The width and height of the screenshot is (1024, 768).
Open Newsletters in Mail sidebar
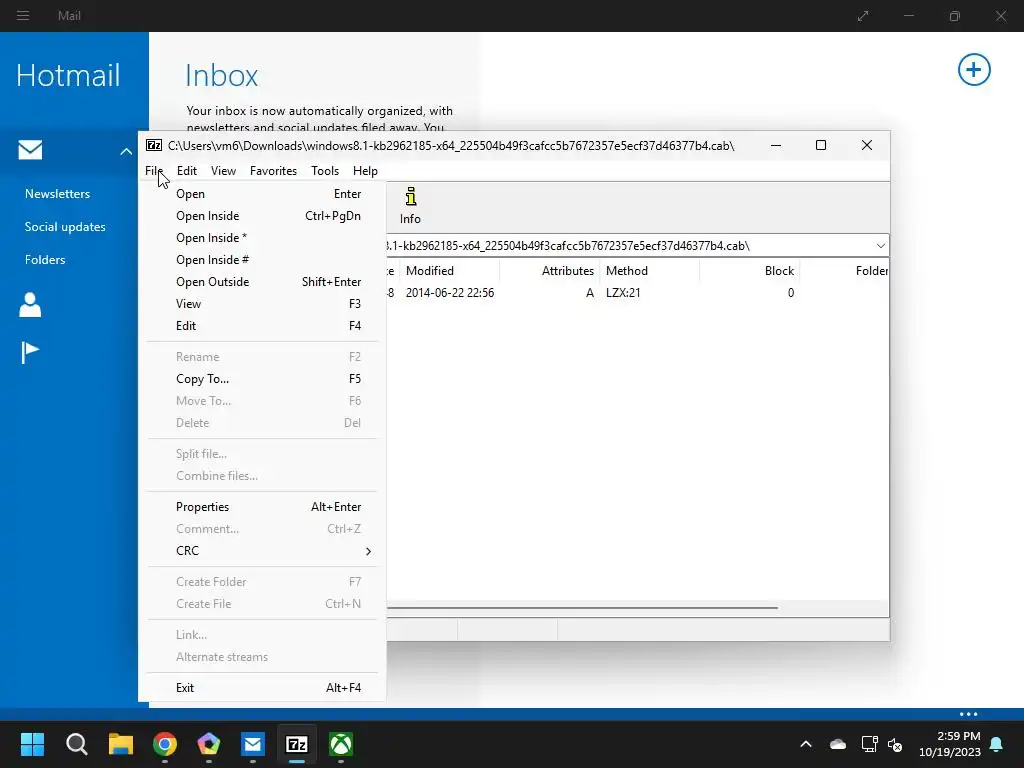57,194
